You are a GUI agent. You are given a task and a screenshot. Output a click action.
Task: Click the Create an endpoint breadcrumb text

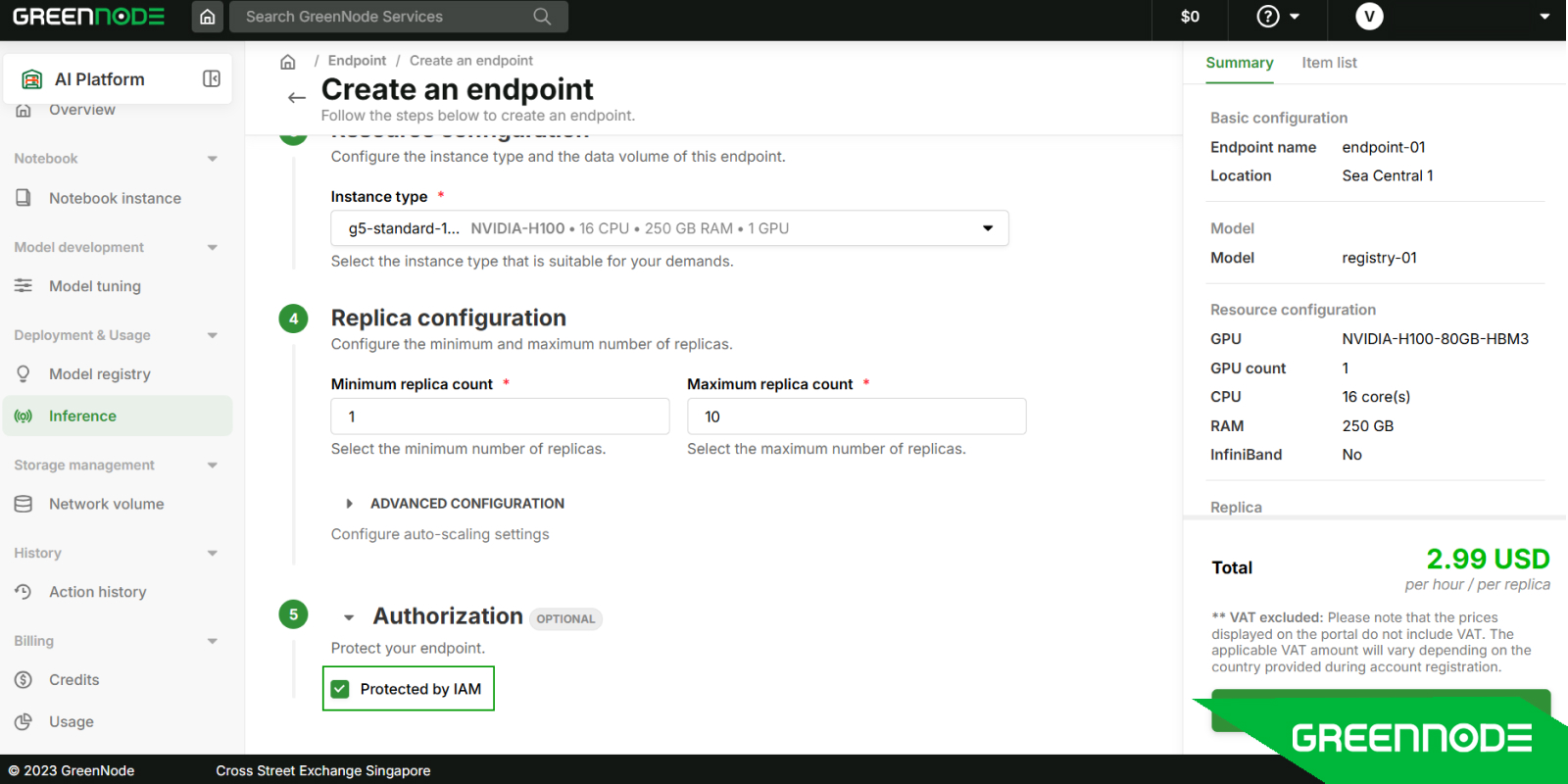click(x=471, y=61)
